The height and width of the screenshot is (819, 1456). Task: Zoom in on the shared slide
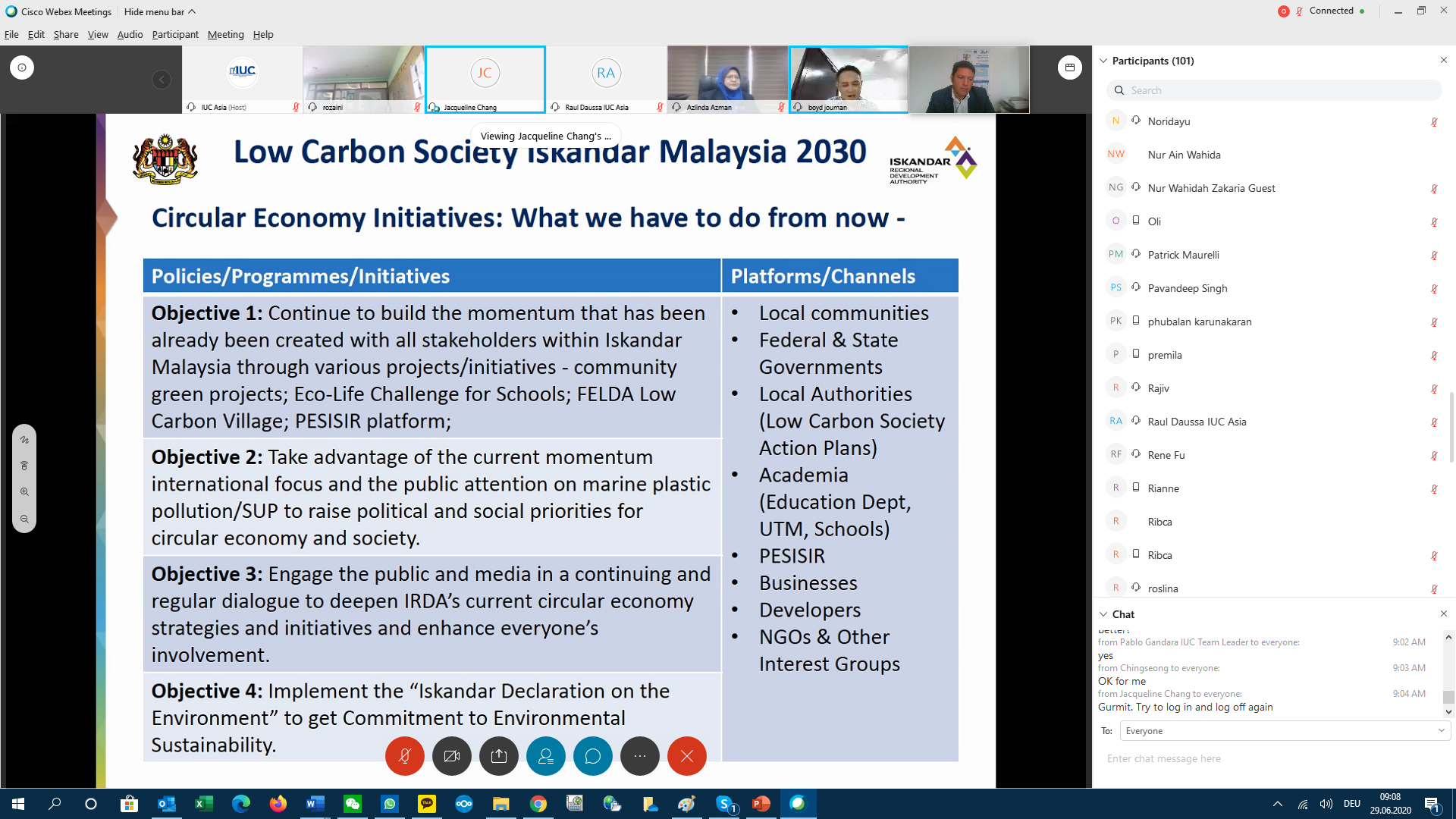pos(24,492)
